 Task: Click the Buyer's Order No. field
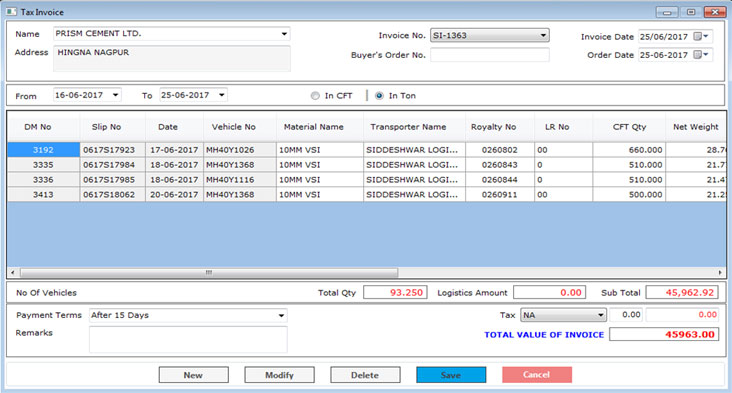pyautogui.click(x=490, y=55)
